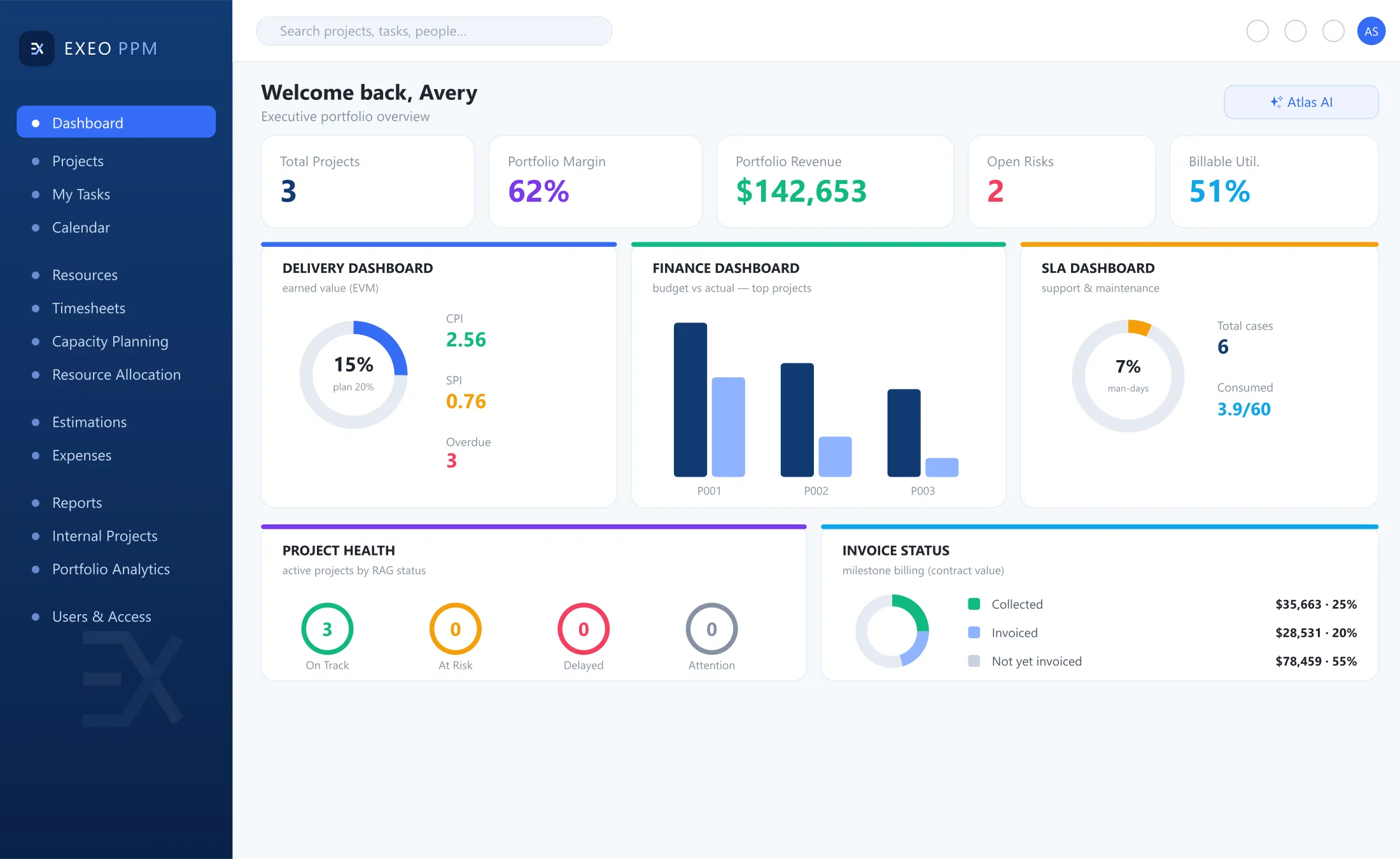Click the Not yet invoiced legend swatch
This screenshot has width=1400, height=859.
(x=974, y=661)
